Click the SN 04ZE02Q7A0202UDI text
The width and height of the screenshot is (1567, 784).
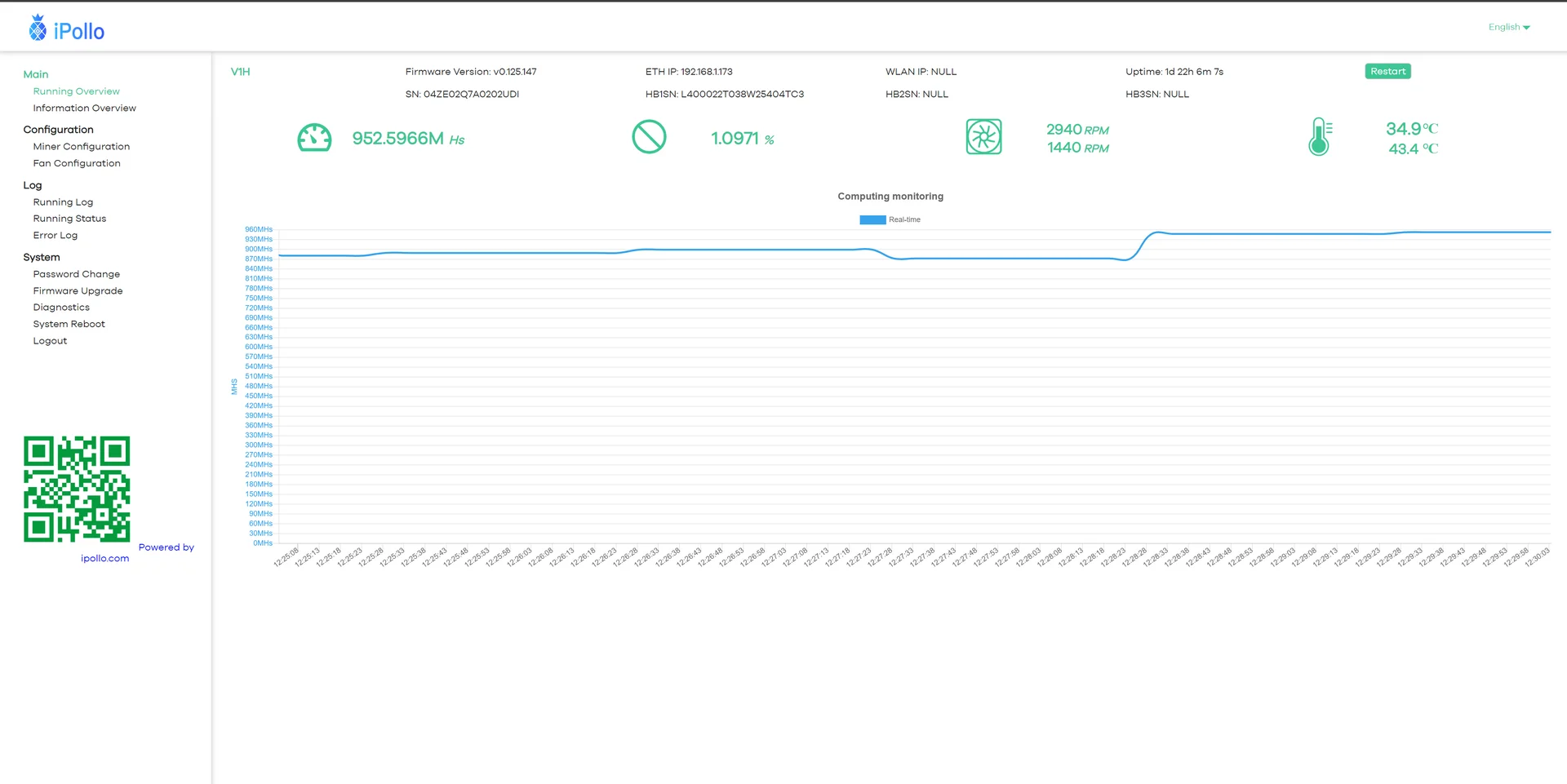(x=462, y=94)
